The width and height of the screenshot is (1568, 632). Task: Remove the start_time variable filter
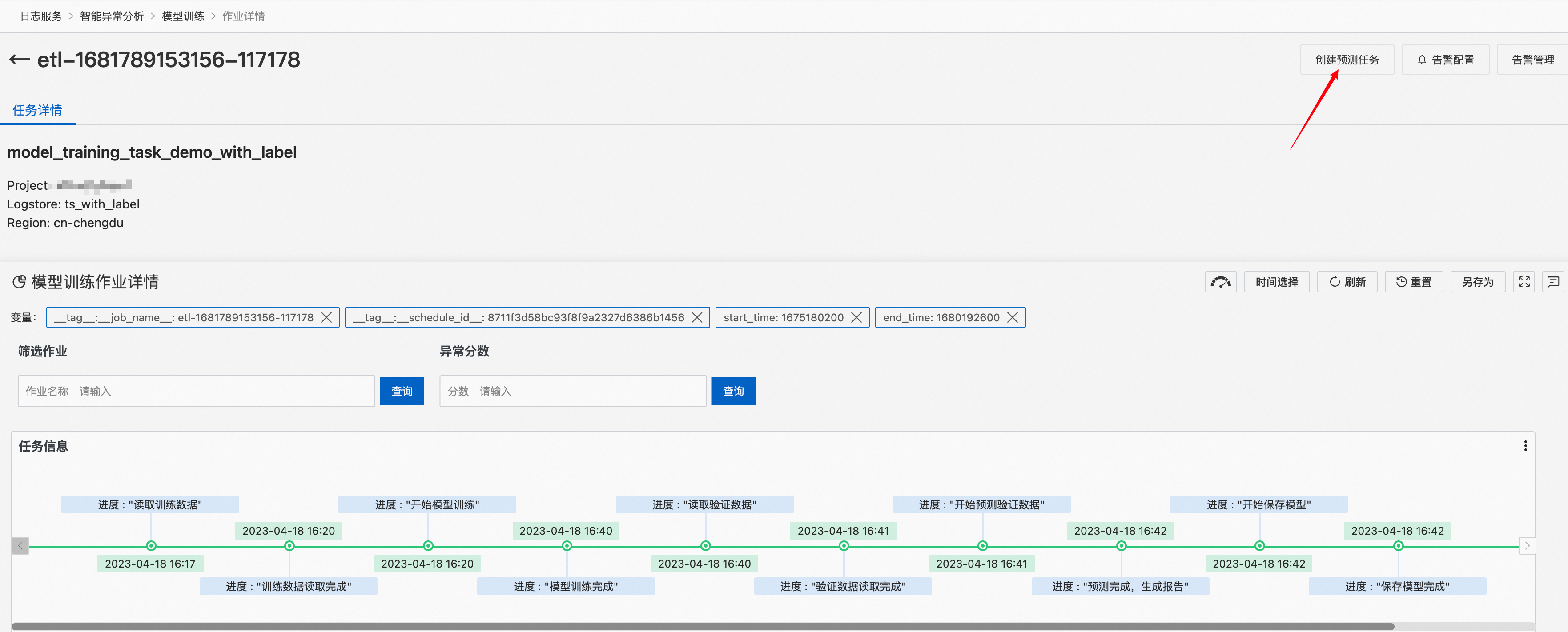(856, 317)
